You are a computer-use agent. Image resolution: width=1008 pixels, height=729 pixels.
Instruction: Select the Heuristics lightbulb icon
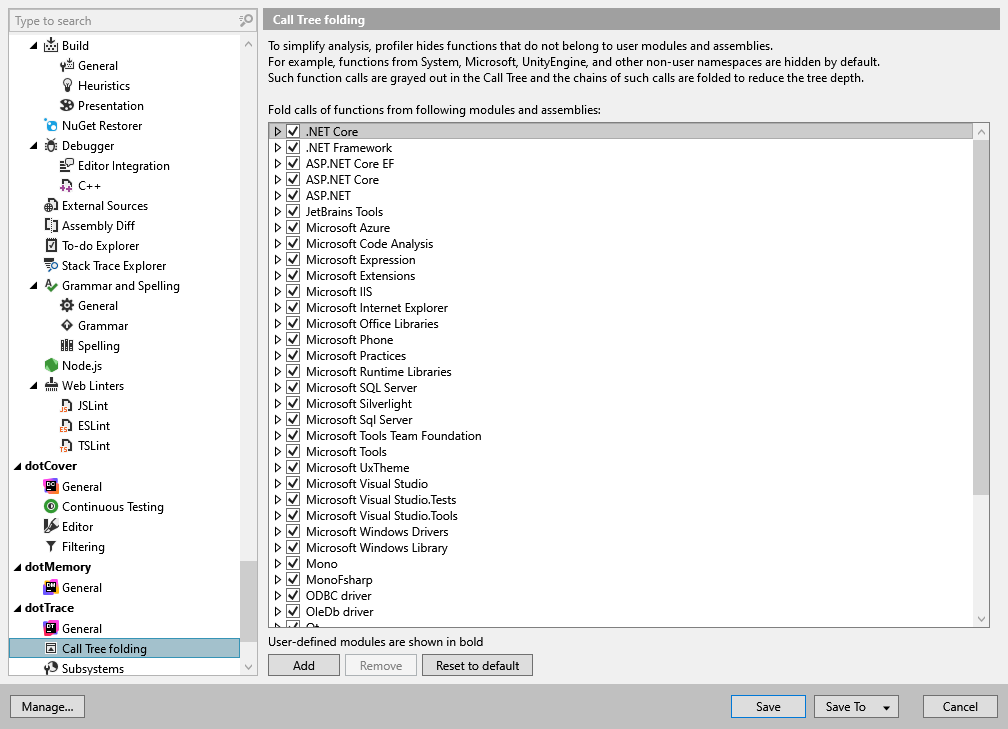coord(67,86)
